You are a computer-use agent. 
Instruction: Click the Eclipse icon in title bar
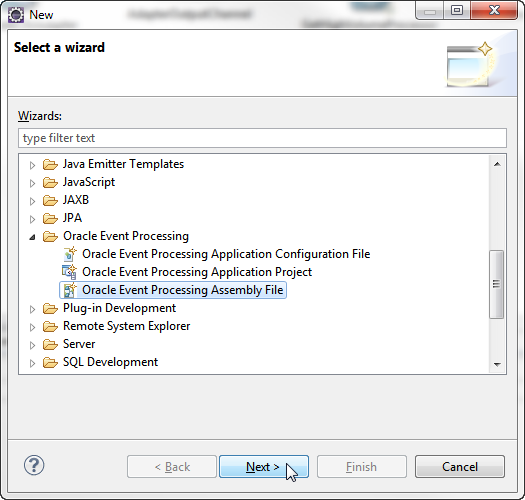click(16, 15)
